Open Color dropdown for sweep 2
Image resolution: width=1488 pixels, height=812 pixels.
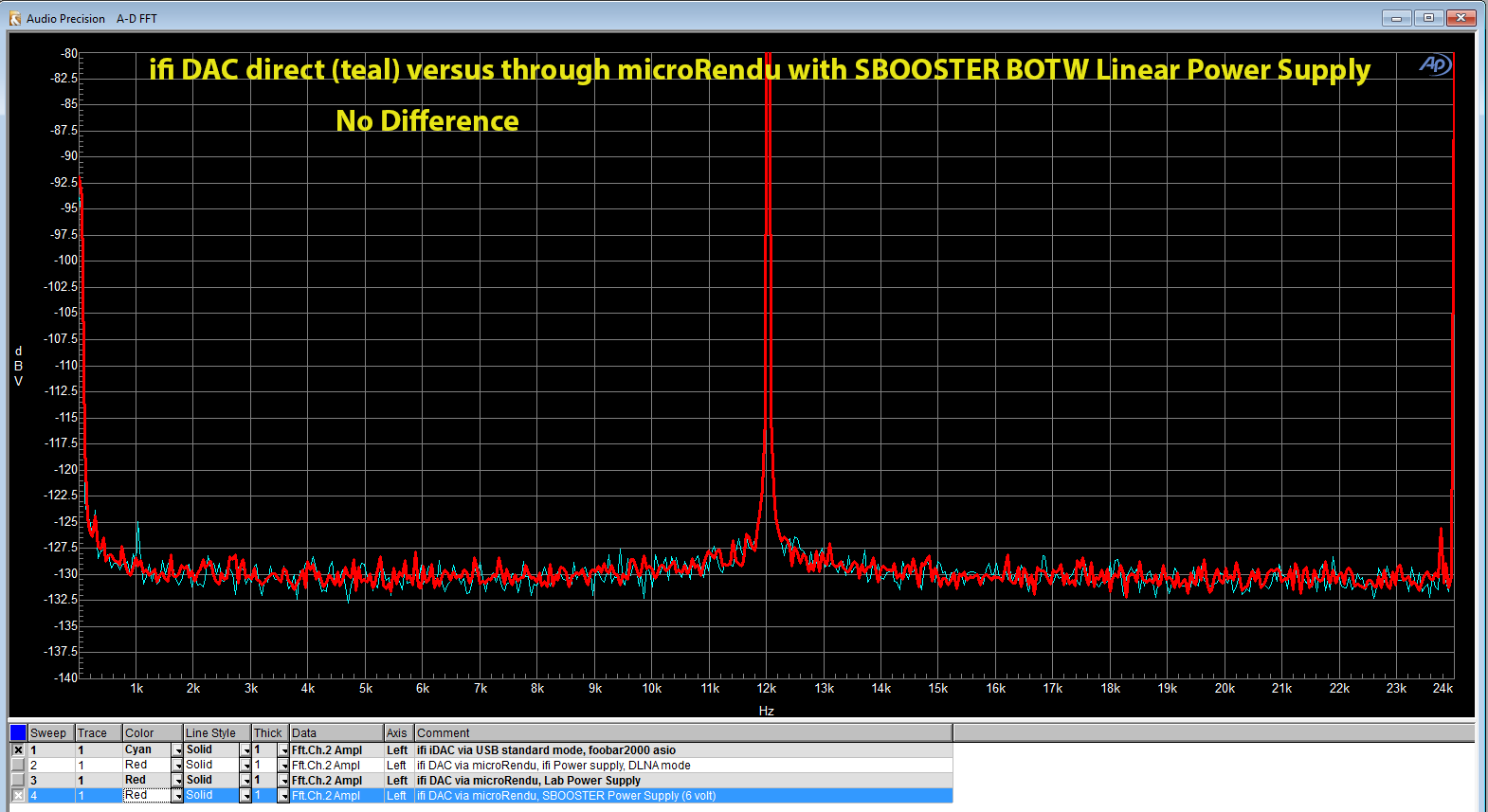(177, 766)
